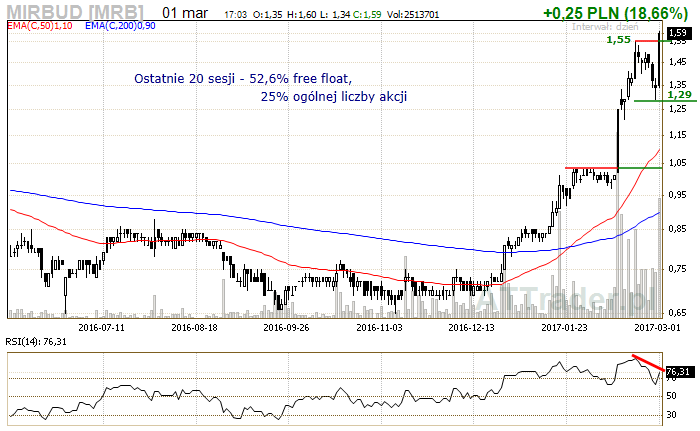The height and width of the screenshot is (431, 700).
Task: Click the RSI 30 level label
Action: [671, 415]
